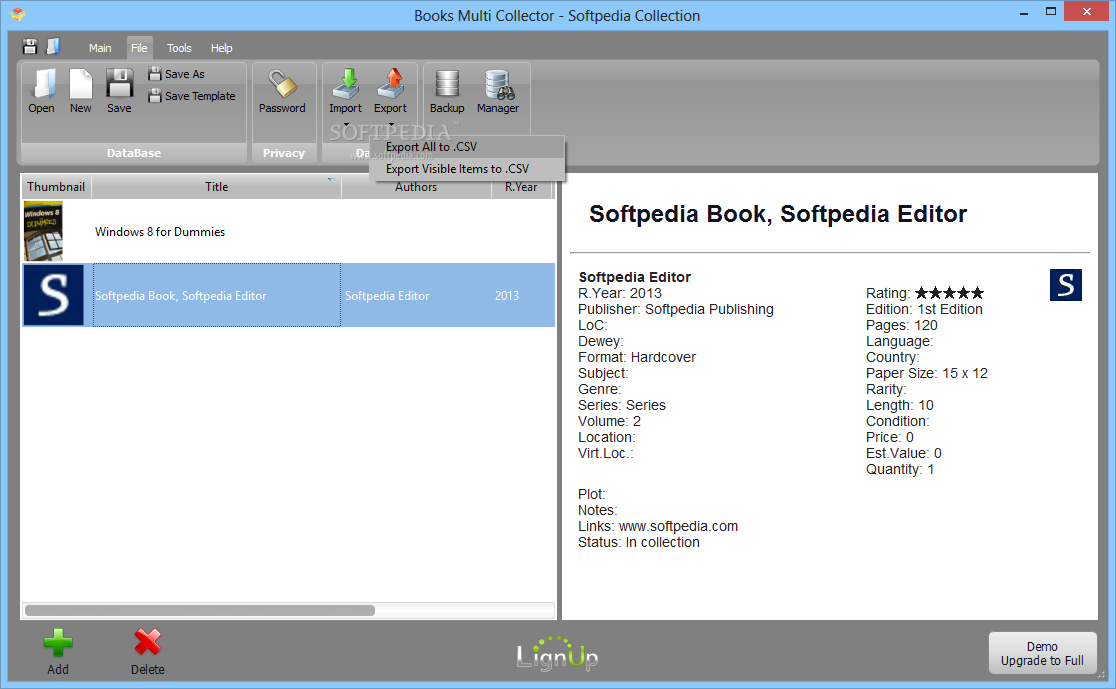Click the Edition: 1st Edition text
Viewport: 1116px width, 689px height.
(924, 309)
